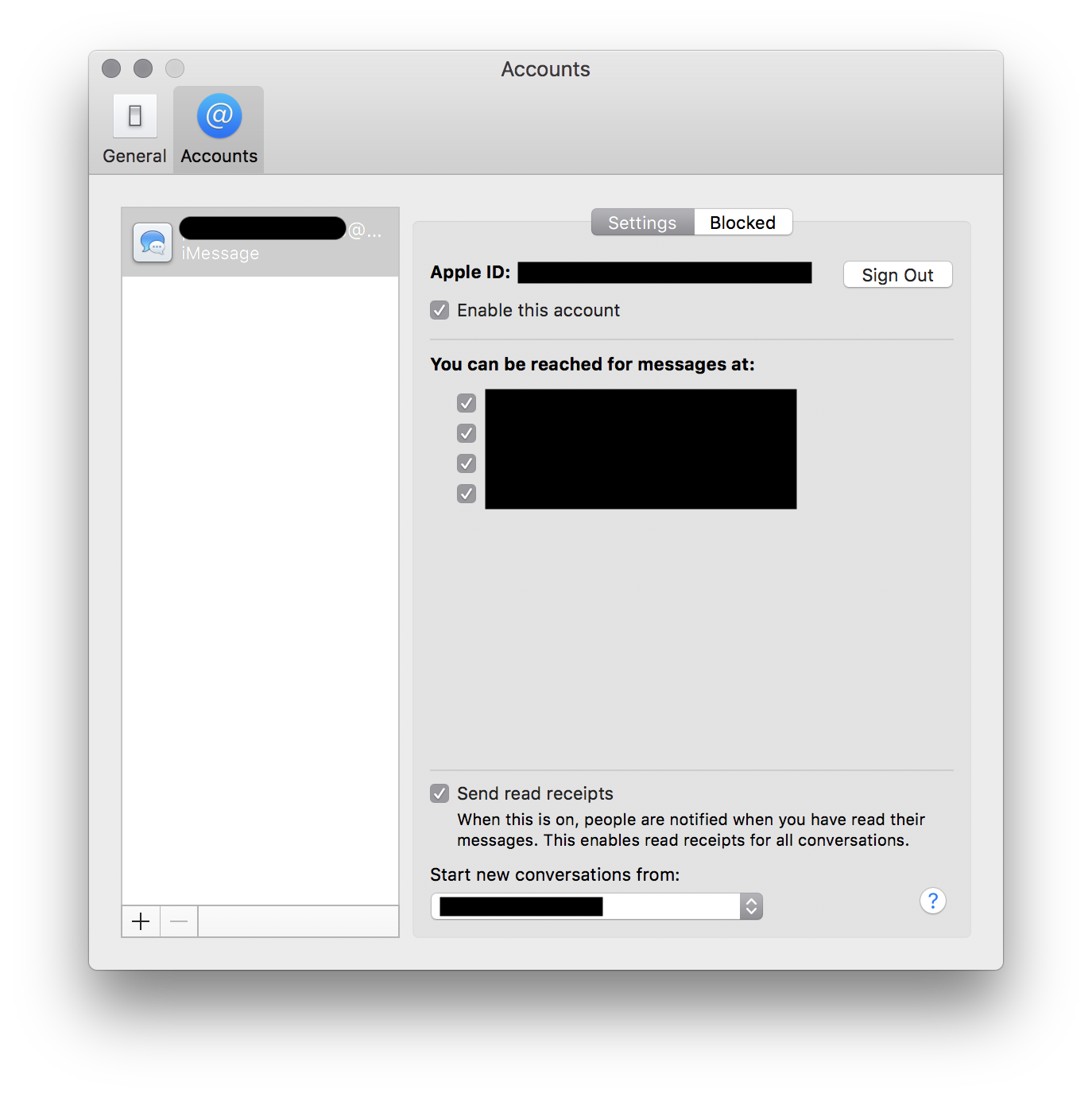Toggle Enable this account checkbox
This screenshot has height=1097, width=1092.
[440, 310]
